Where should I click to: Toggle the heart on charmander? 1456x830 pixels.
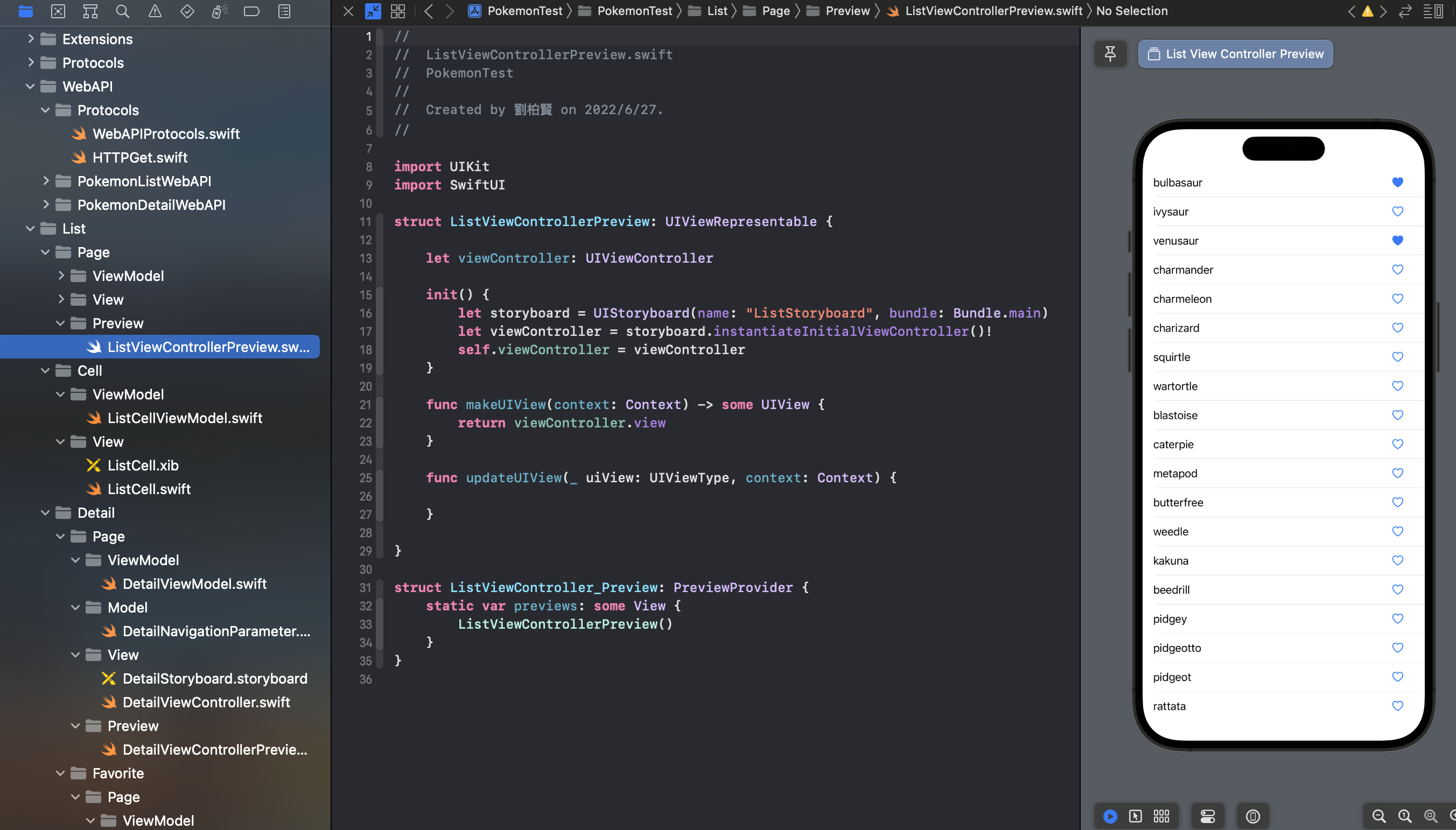coord(1397,270)
